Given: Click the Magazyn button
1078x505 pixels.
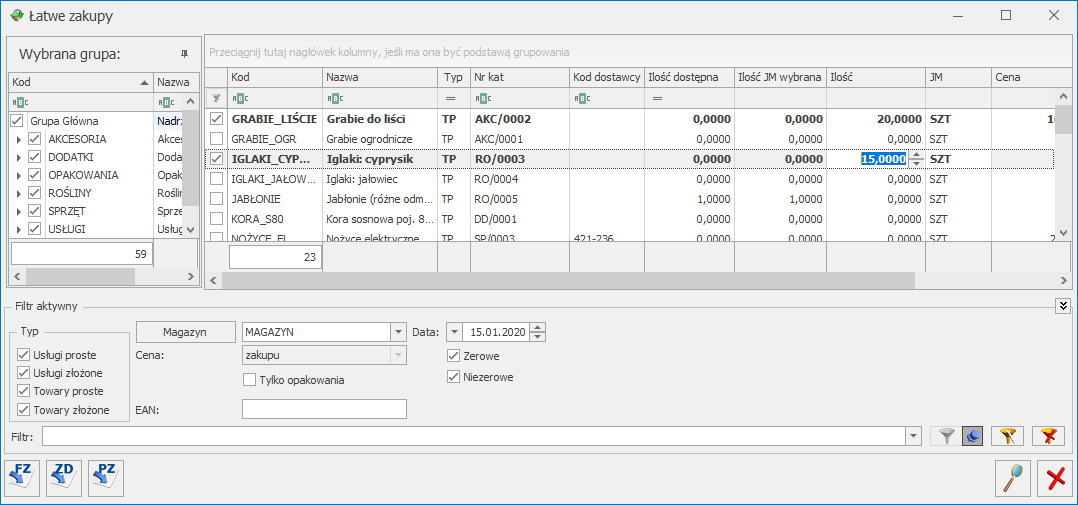Looking at the screenshot, I should pyautogui.click(x=186, y=332).
